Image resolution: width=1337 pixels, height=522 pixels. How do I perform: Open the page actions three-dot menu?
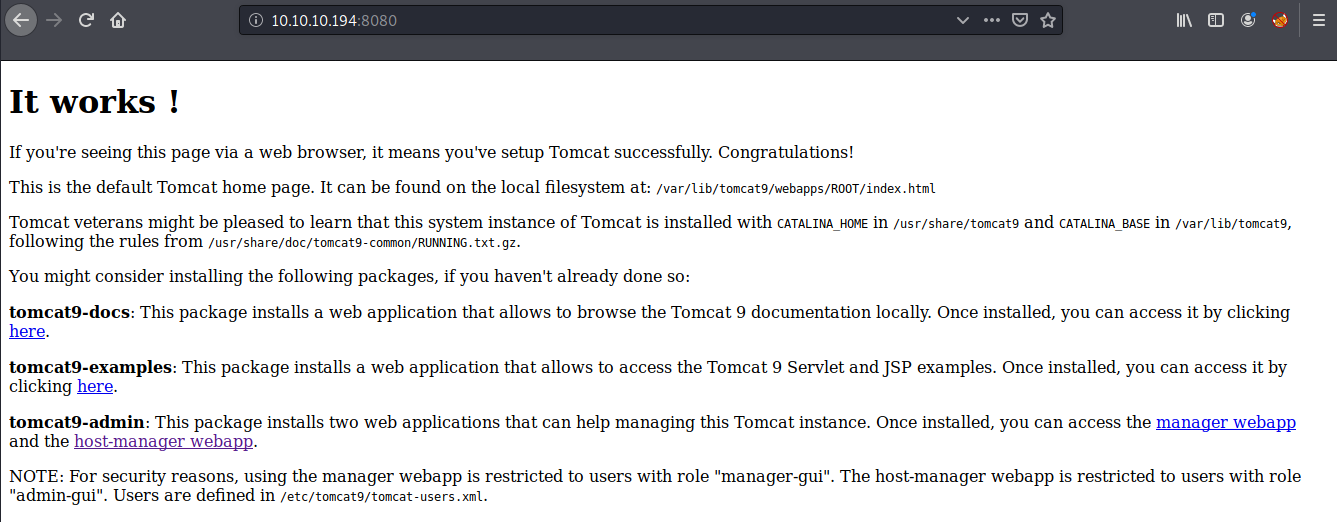pyautogui.click(x=991, y=20)
